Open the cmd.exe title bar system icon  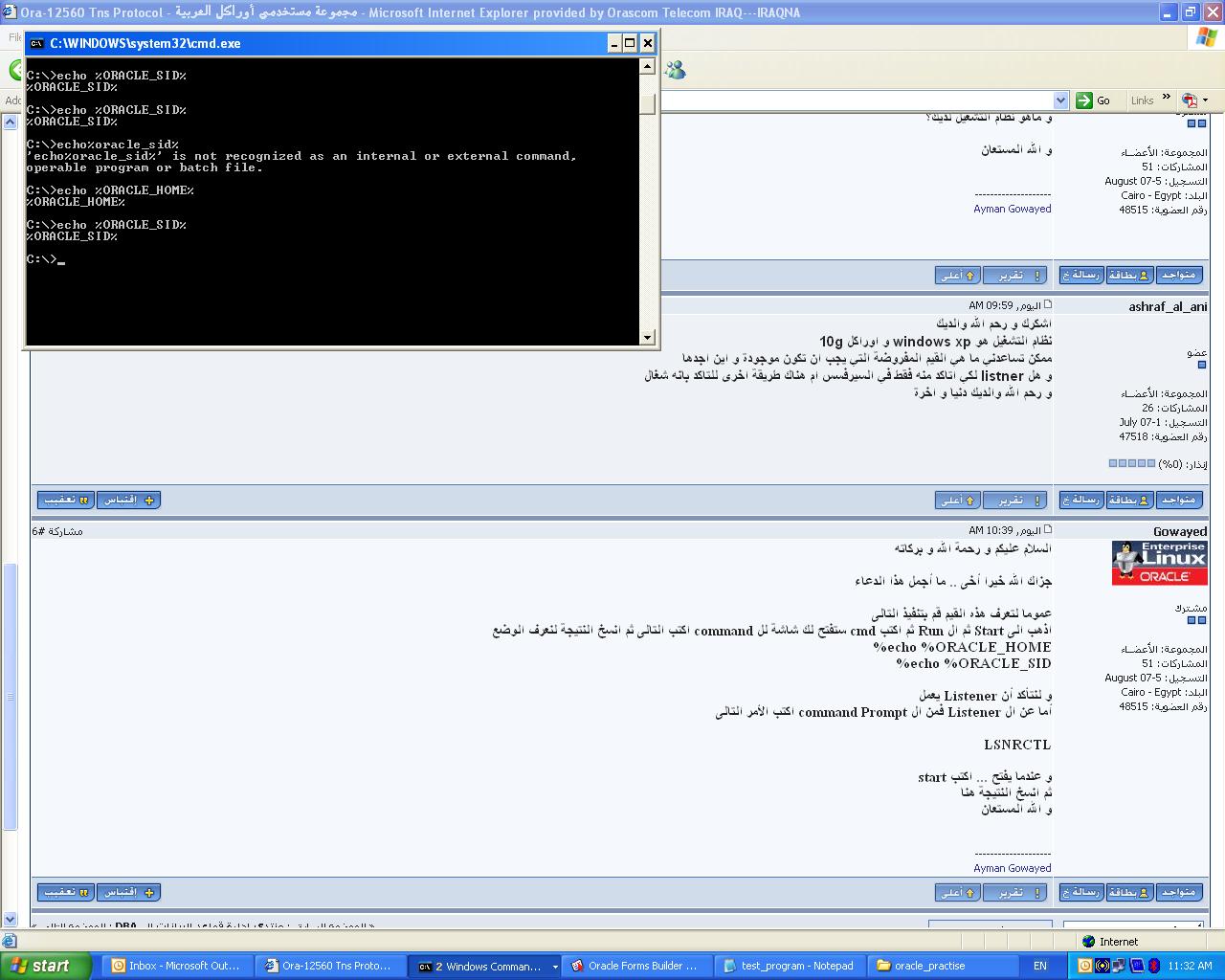36,43
